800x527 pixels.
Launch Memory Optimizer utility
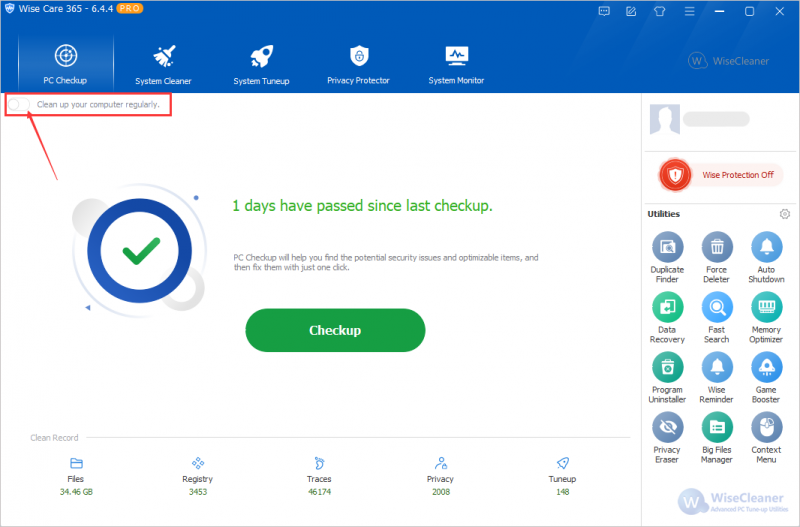point(766,318)
